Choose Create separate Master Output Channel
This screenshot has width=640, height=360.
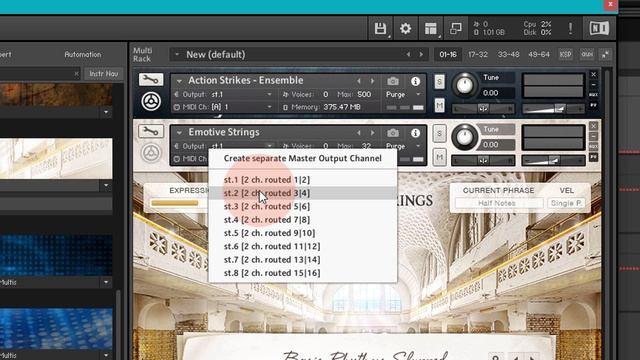(x=303, y=158)
